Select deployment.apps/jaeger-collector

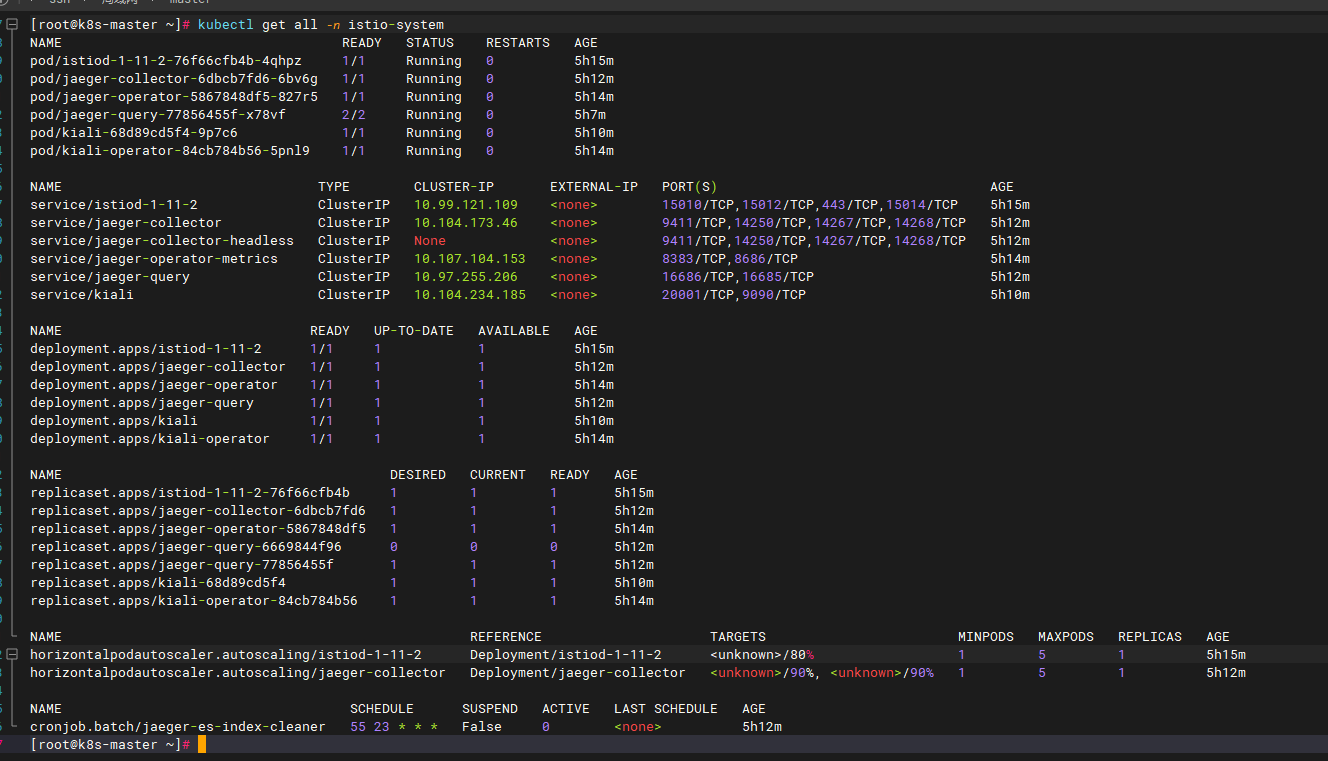158,366
